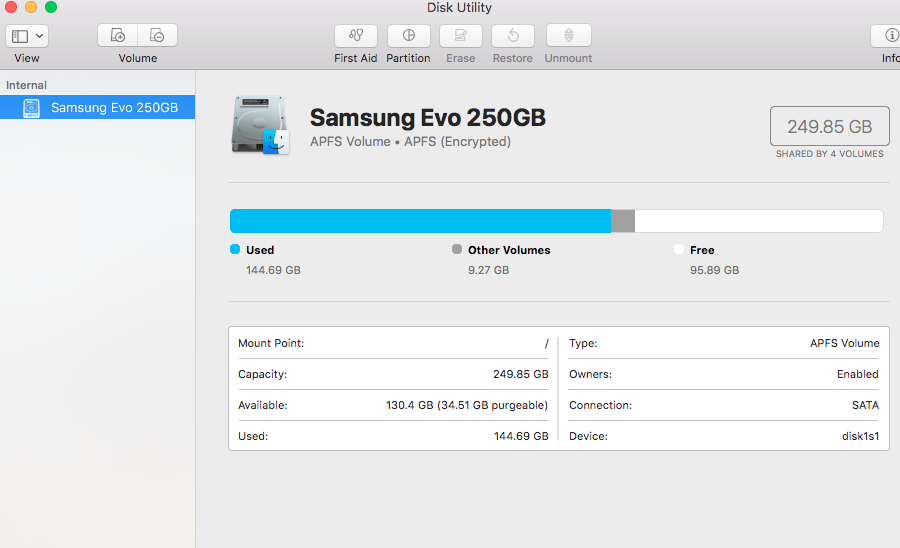This screenshot has width=900, height=548.
Task: Click the table's Used value 144.69 GB
Action: click(521, 436)
